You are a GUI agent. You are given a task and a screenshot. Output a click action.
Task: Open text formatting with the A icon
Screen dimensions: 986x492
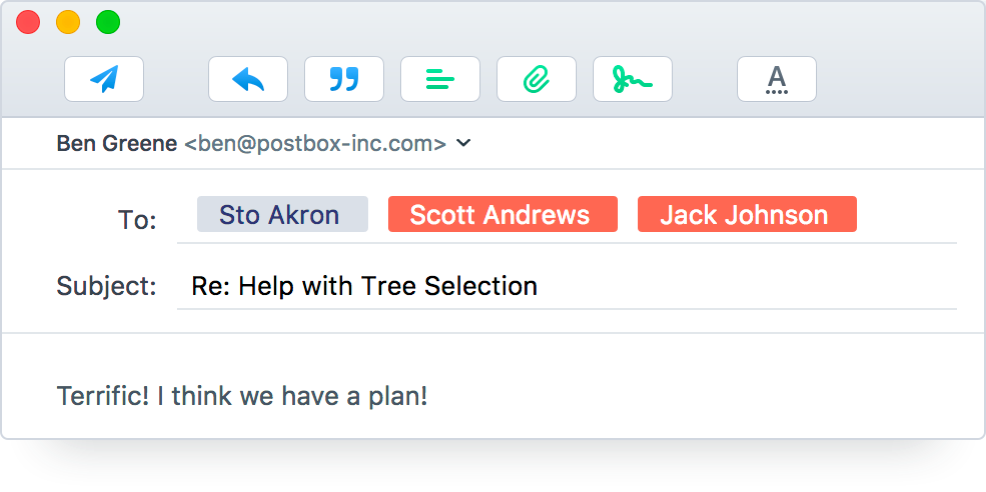point(776,79)
